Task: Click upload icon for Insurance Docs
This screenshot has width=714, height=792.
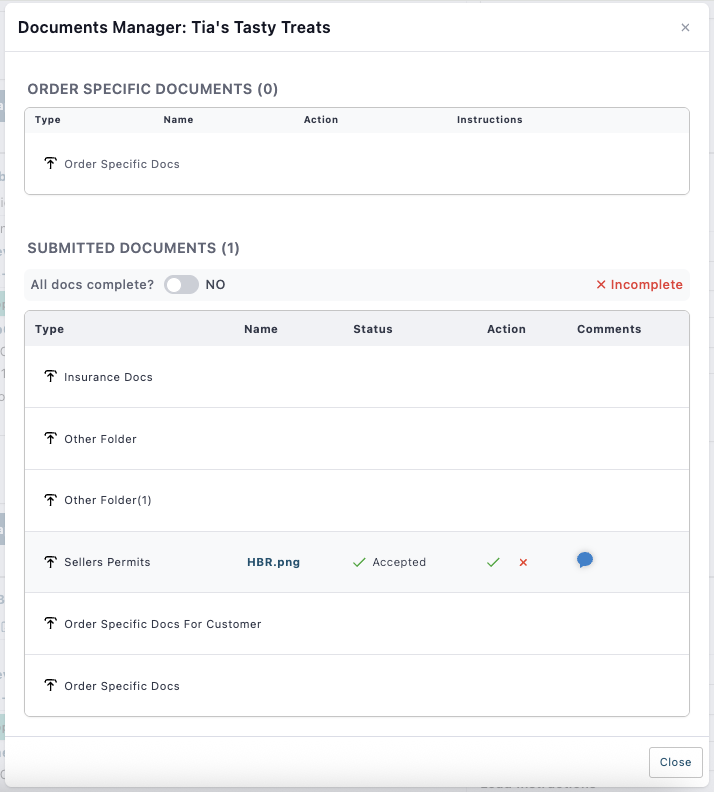Action: 50,377
